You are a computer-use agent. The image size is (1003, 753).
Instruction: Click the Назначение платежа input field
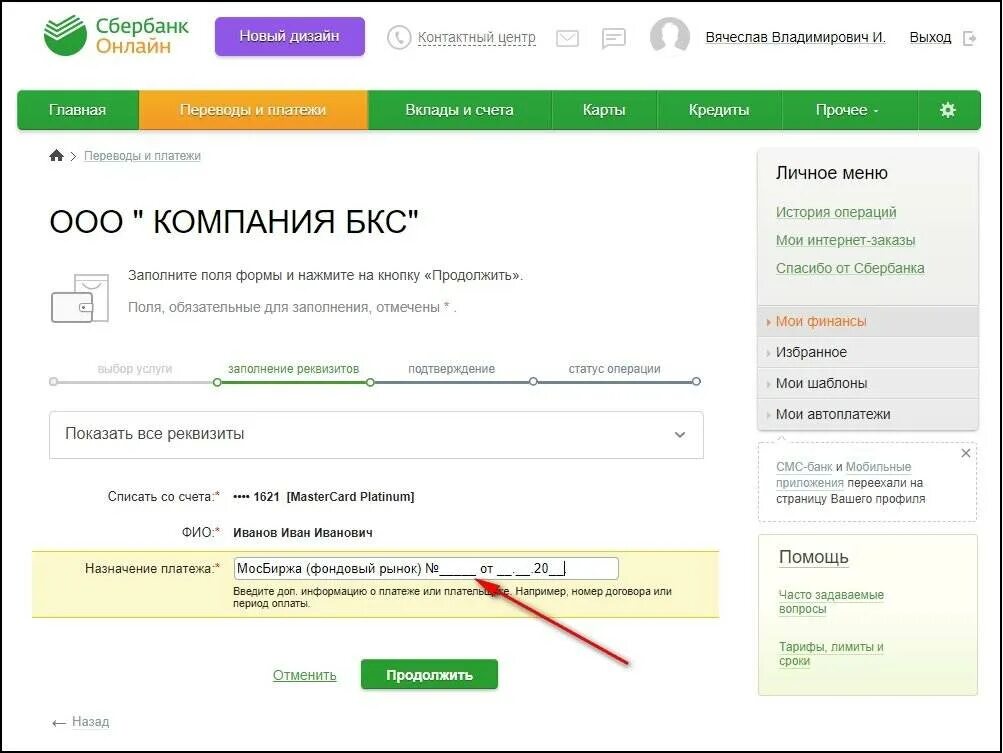(x=426, y=568)
